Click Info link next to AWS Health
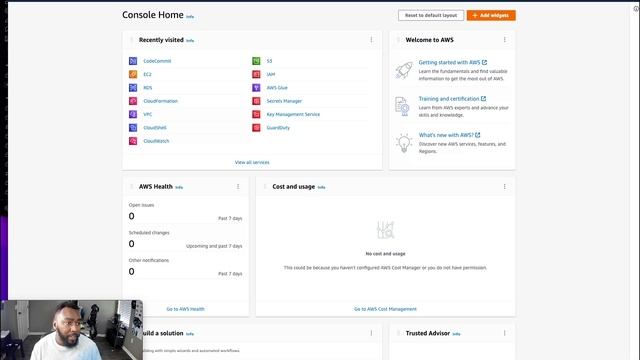The height and width of the screenshot is (360, 640). pos(179,187)
